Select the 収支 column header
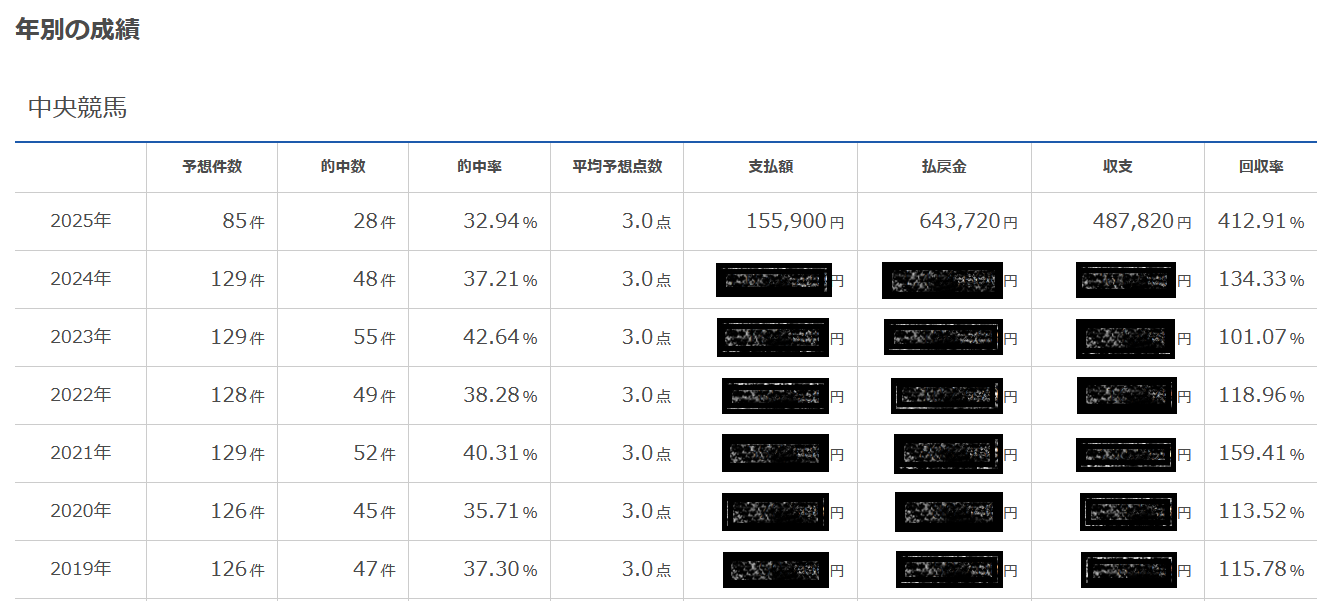The image size is (1322, 601). (1118, 167)
